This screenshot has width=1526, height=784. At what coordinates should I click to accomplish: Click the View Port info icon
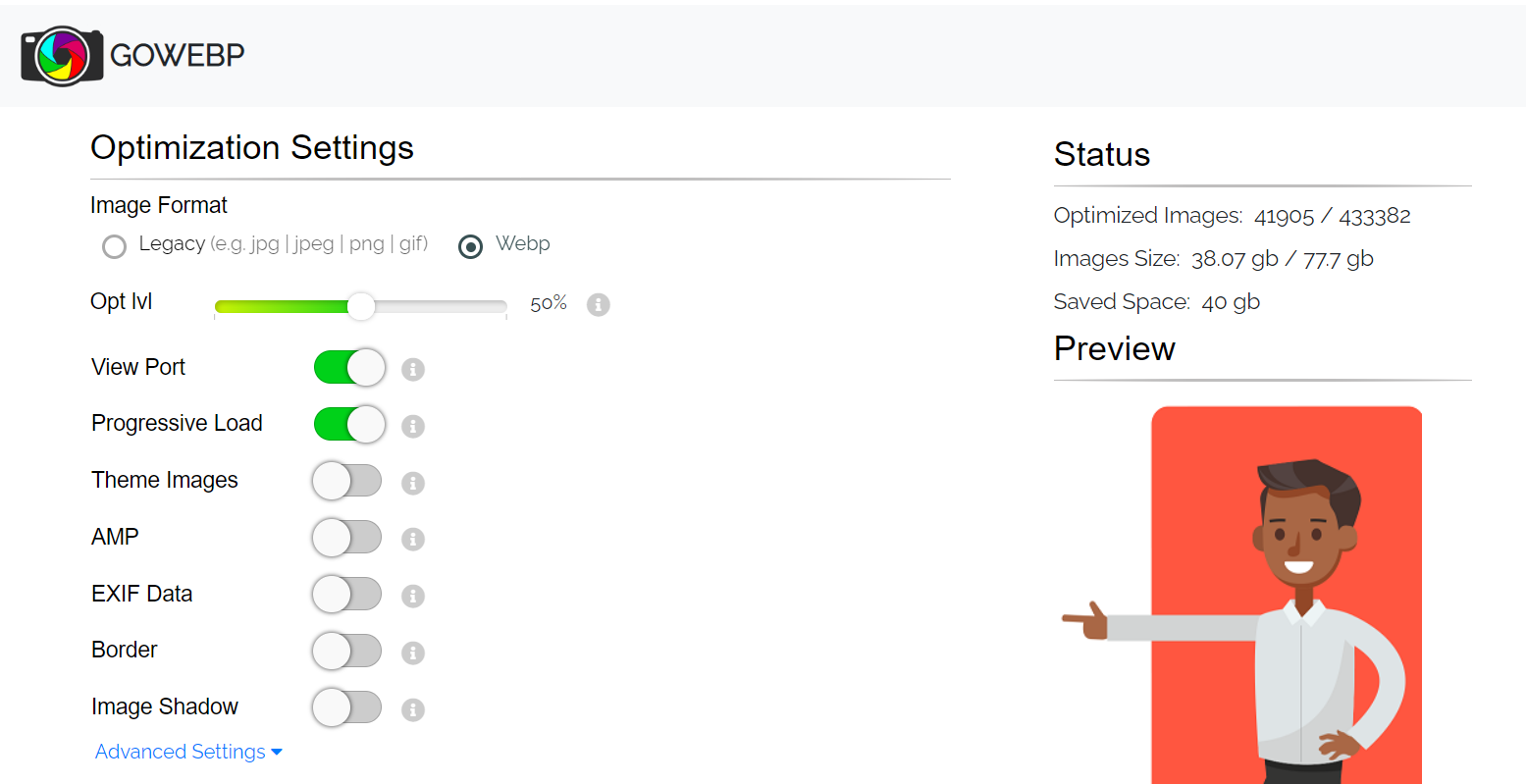[413, 370]
